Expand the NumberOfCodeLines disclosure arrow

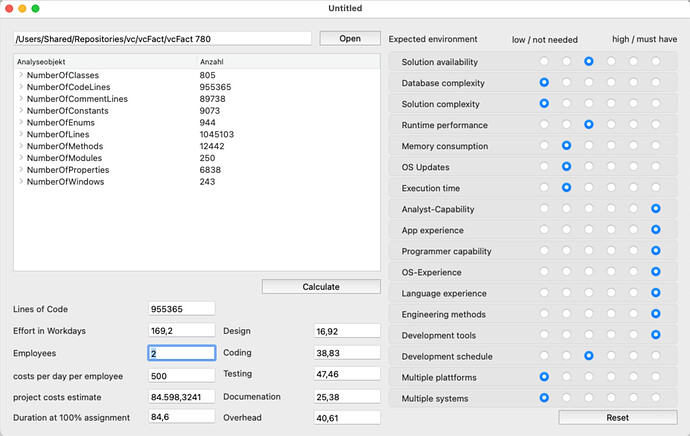[21, 87]
